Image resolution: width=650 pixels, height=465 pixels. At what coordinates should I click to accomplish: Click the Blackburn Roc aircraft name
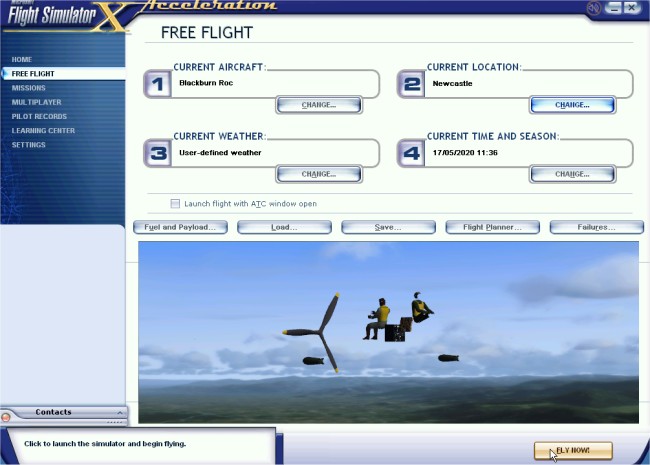tap(206, 83)
